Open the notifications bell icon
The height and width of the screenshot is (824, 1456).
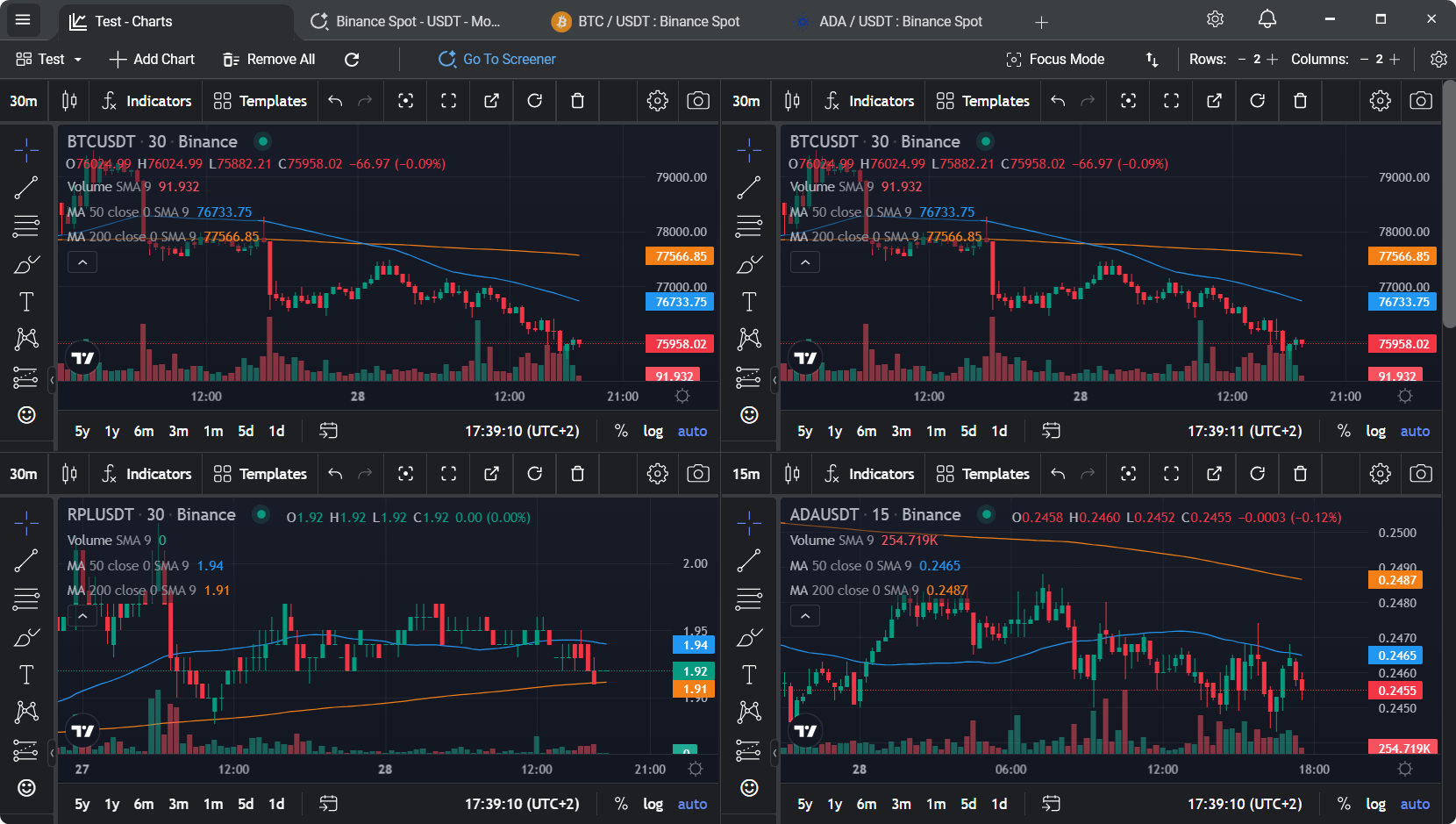pos(1267,19)
